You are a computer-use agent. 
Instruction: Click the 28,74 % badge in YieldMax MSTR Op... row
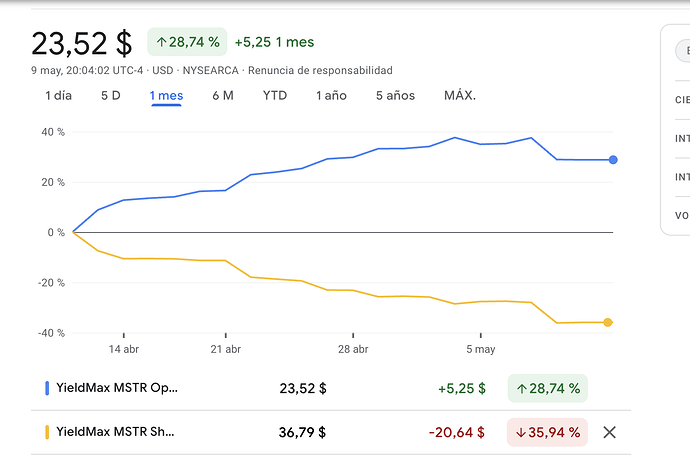(x=548, y=388)
